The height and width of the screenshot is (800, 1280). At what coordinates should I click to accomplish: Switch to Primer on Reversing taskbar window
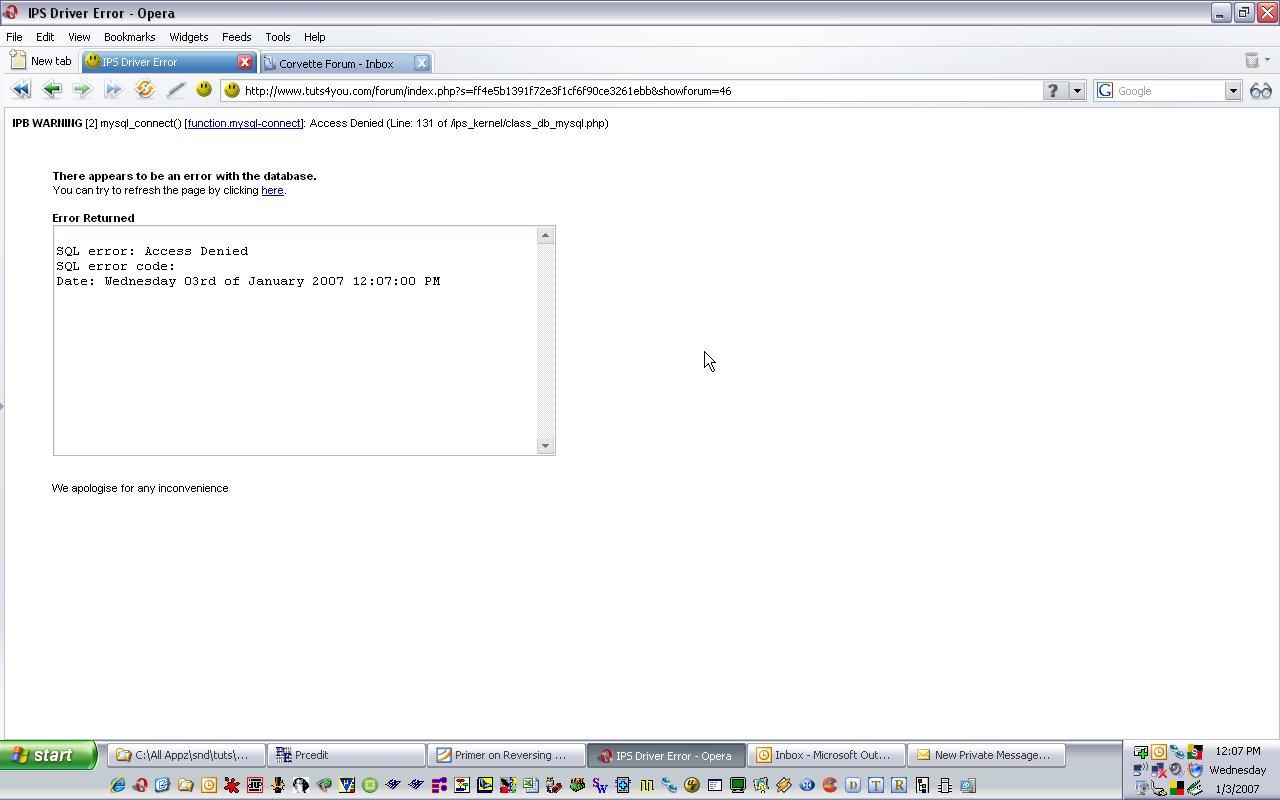pos(506,755)
